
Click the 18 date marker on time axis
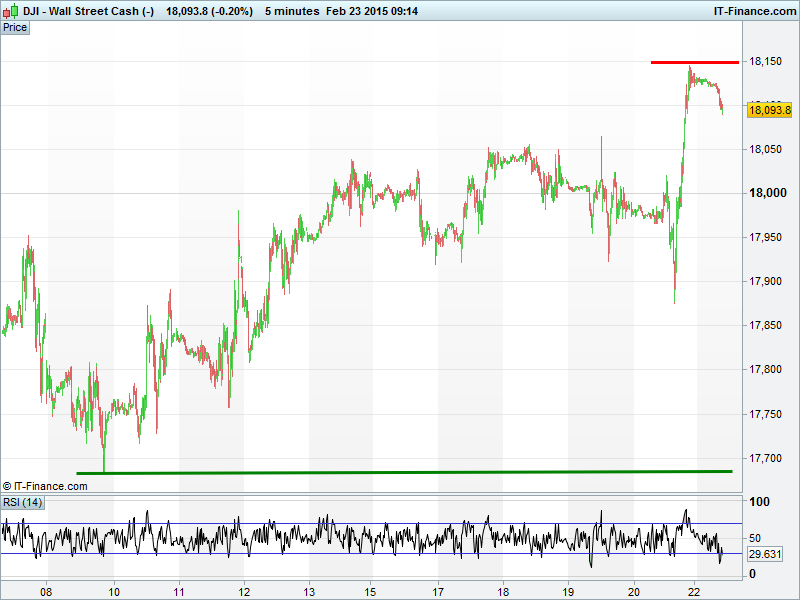tap(503, 592)
